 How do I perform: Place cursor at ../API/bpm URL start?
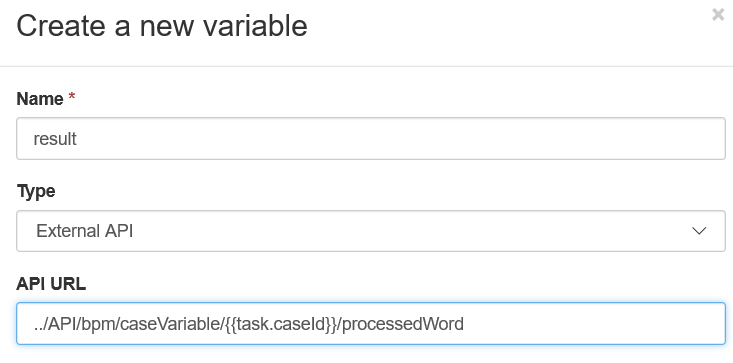pyautogui.click(x=74, y=324)
